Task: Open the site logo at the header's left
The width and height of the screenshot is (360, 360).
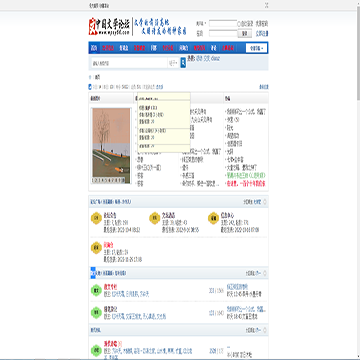Action: click(108, 27)
